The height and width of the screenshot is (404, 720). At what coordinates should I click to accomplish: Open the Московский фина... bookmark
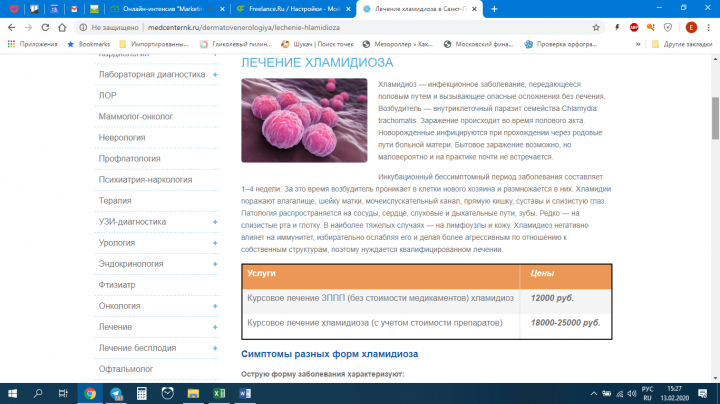[x=478, y=44]
